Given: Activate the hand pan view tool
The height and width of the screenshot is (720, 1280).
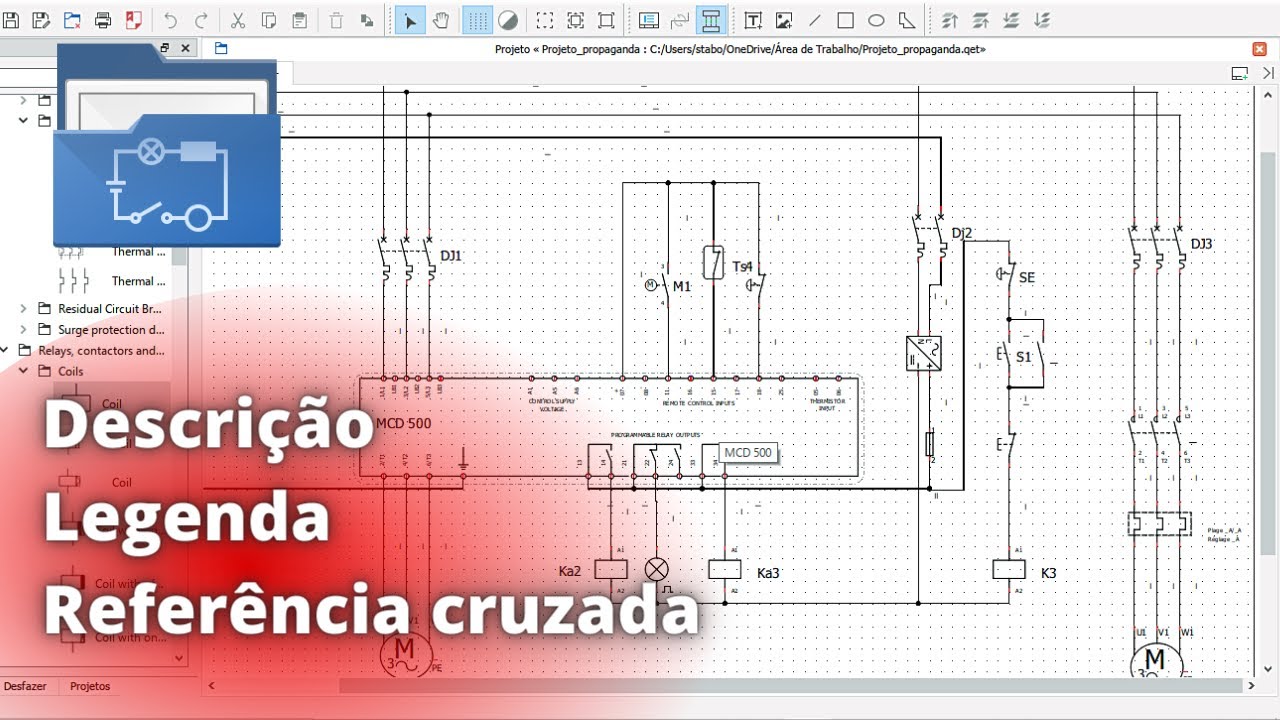Looking at the screenshot, I should tap(441, 20).
